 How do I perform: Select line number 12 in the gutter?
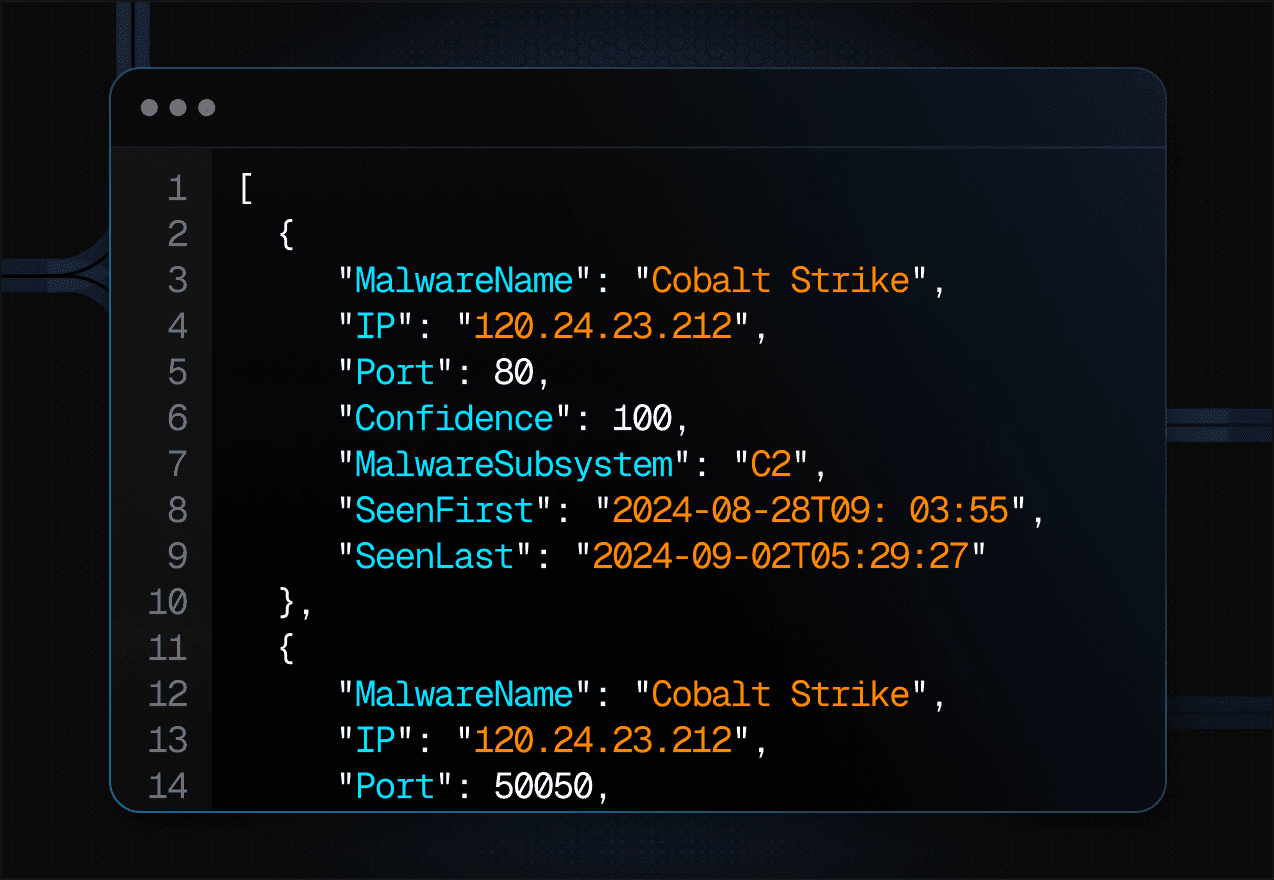click(167, 694)
